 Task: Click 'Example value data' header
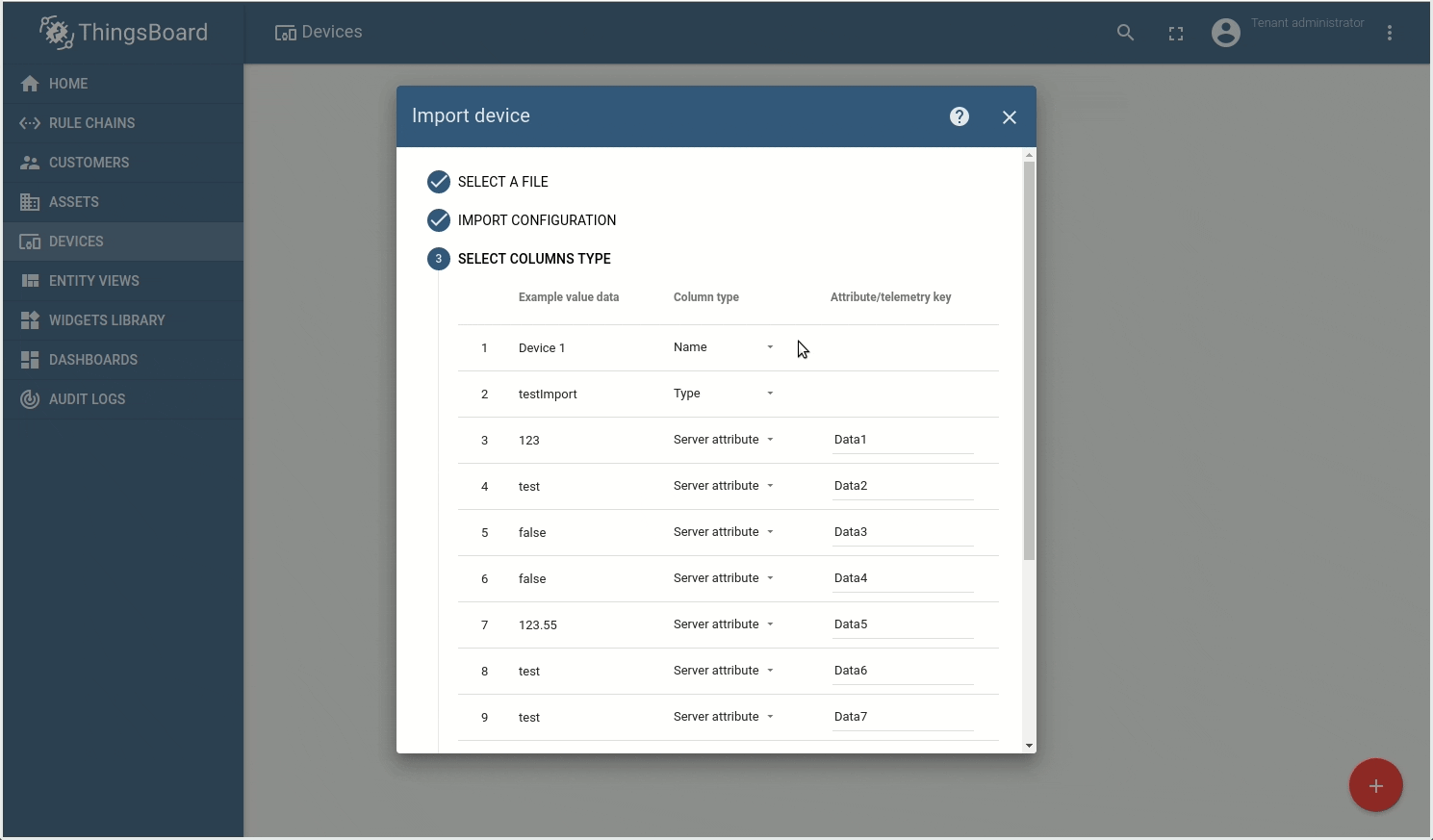point(569,297)
